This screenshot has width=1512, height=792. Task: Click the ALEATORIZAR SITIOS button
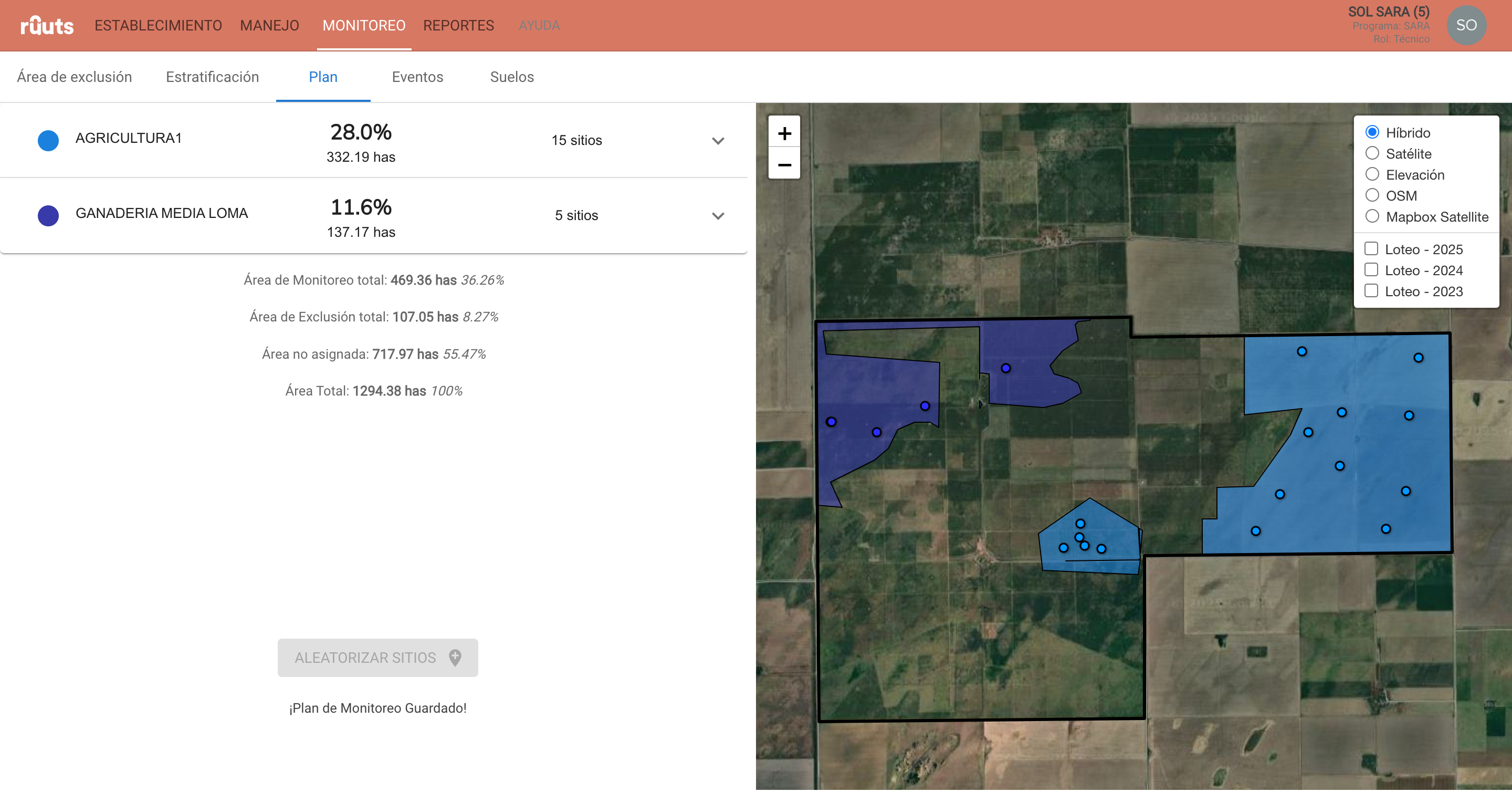[377, 658]
